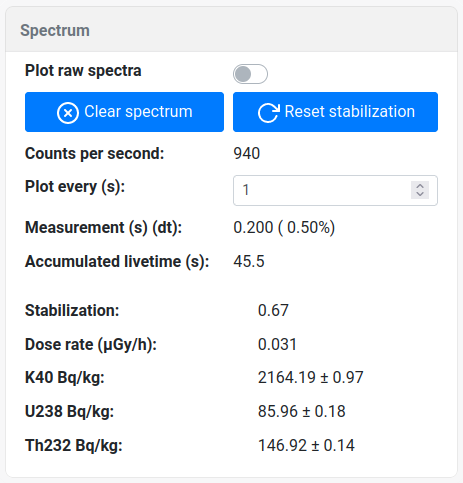Viewport: 463px width, 483px height.
Task: Click the Accumulated livetime value 45.5
Action: [249, 261]
